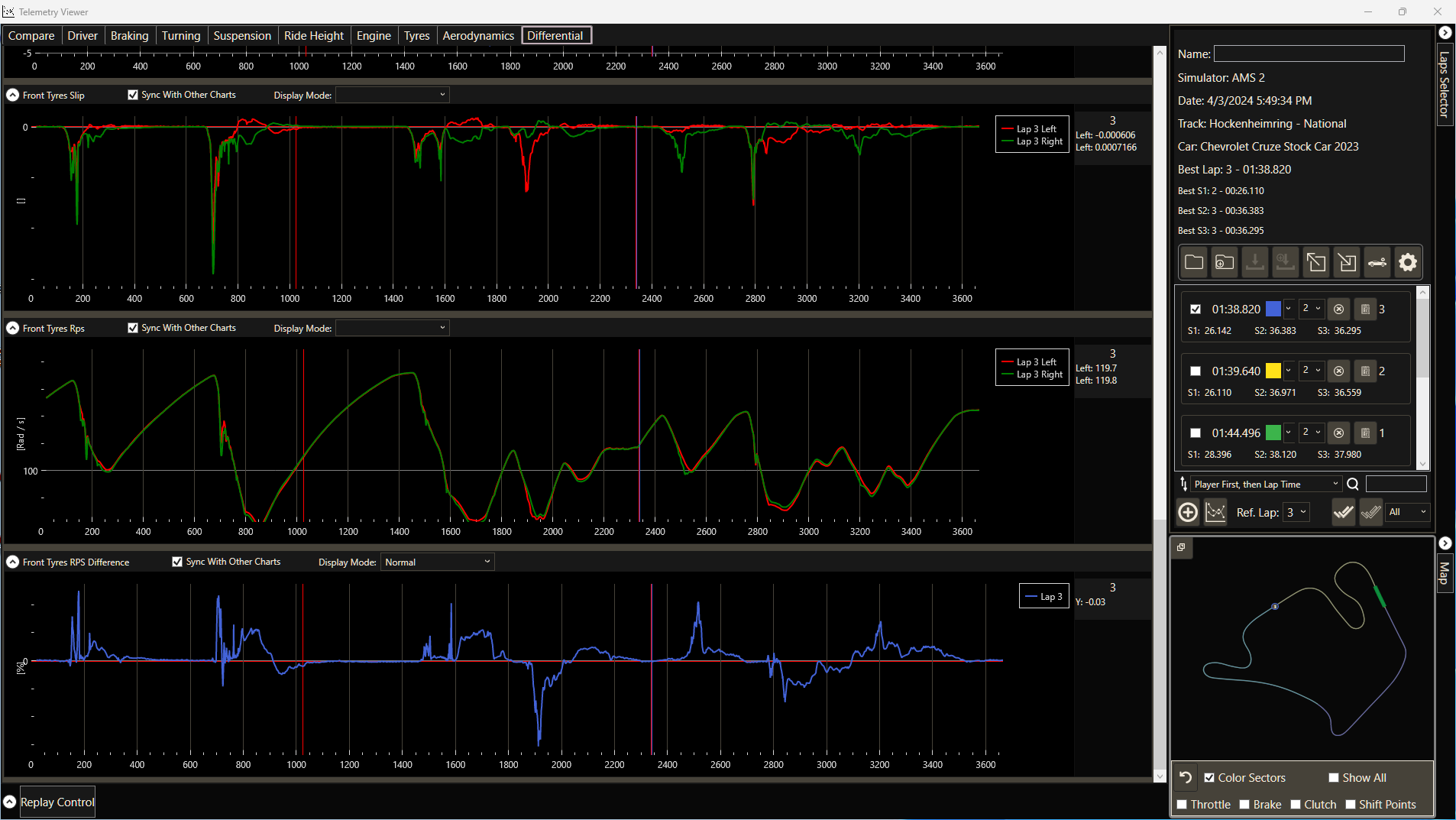Open color dropdown arrow for lap 01:38.820

point(1289,310)
